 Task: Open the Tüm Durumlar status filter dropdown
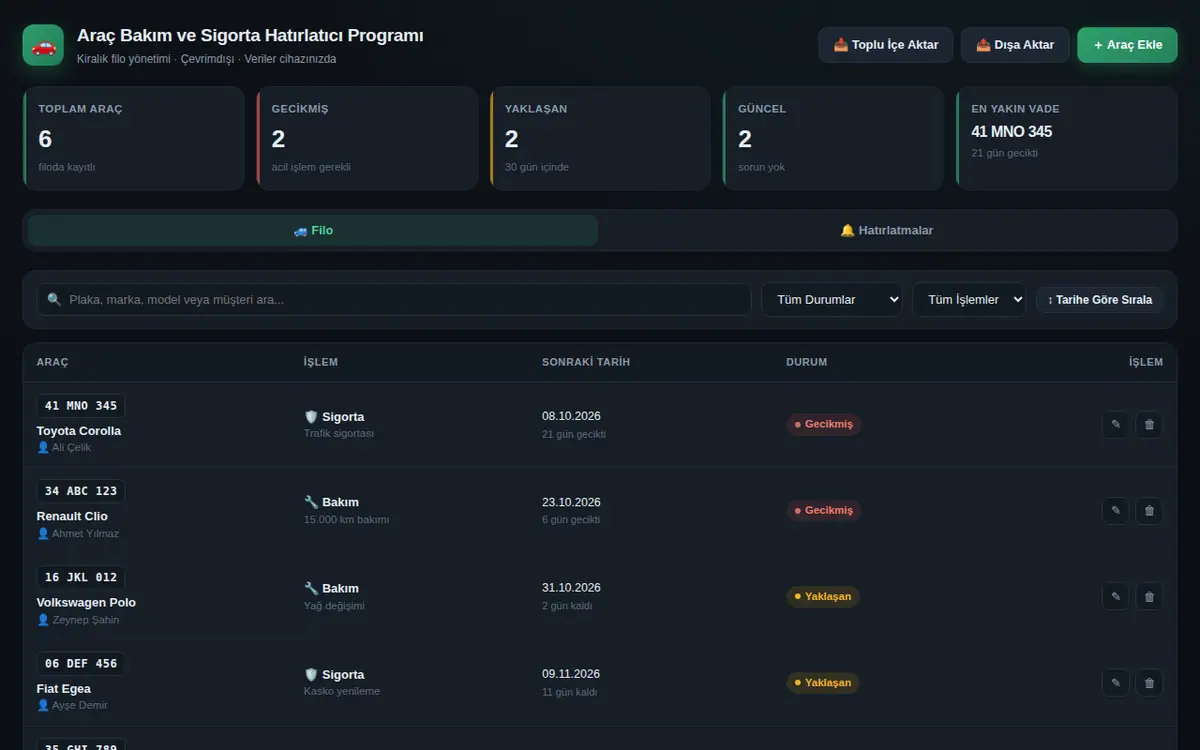point(832,299)
